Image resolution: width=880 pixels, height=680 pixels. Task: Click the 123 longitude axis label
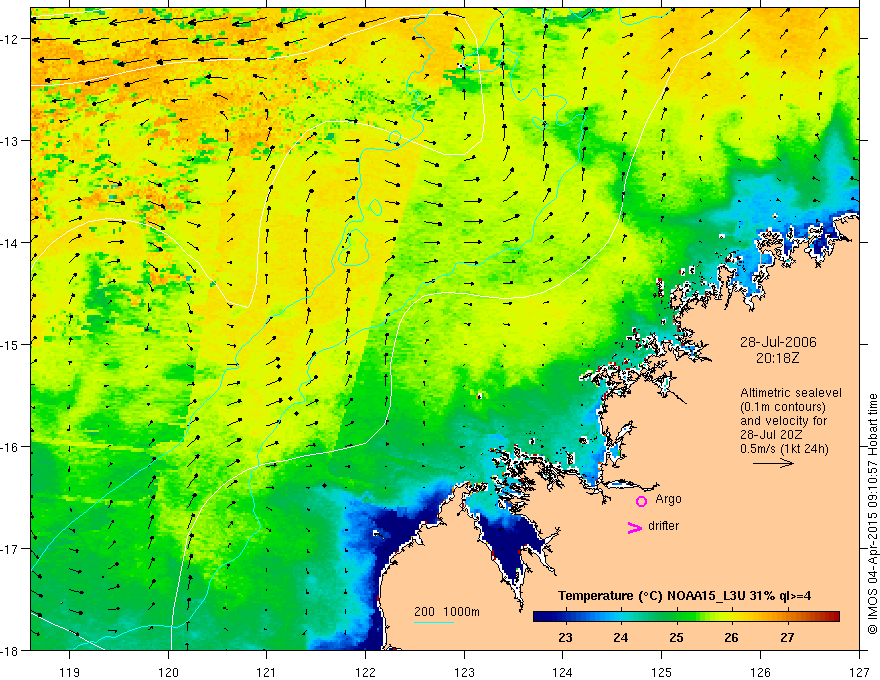click(x=464, y=672)
